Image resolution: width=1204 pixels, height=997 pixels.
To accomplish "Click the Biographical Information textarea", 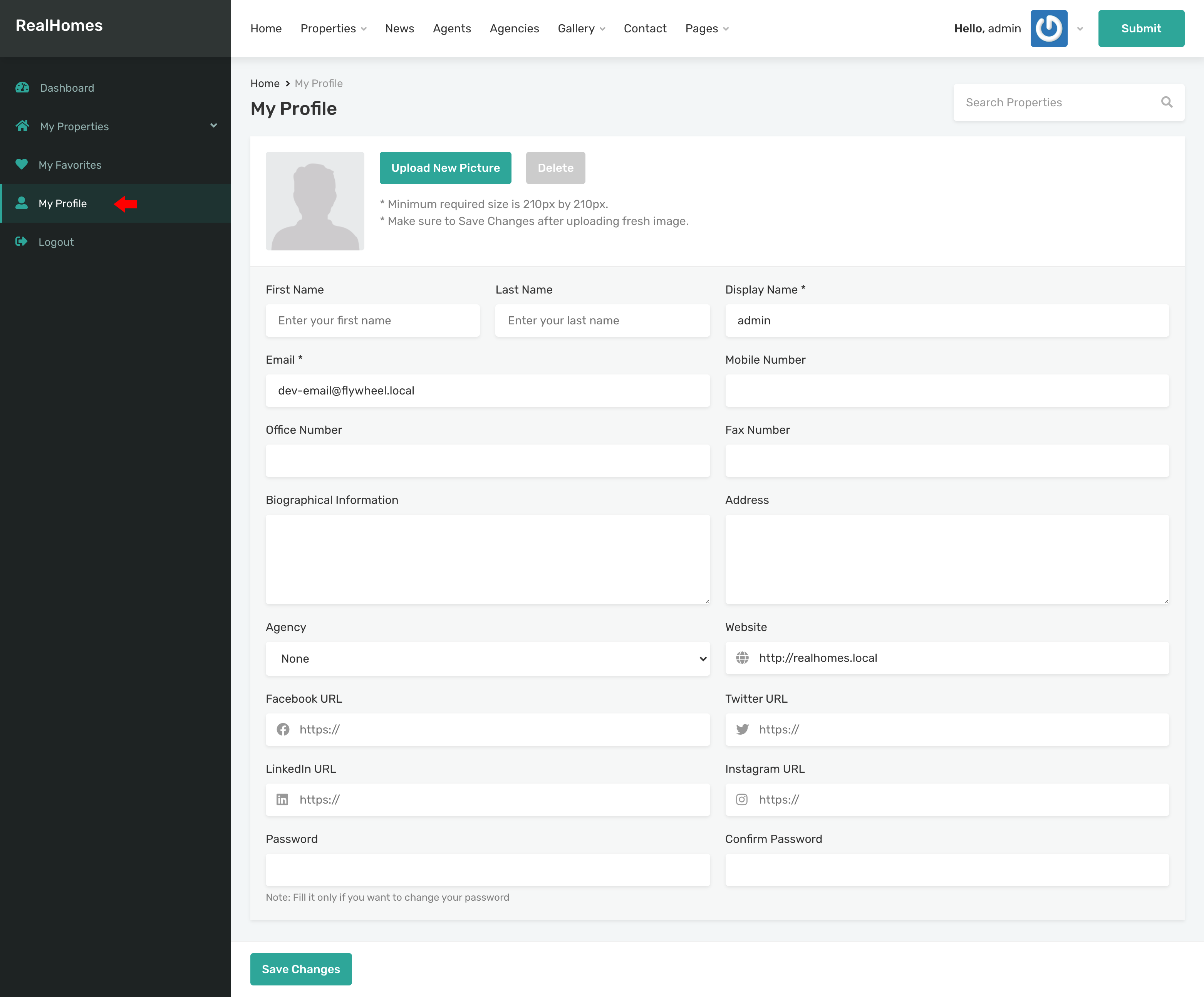I will coord(488,559).
